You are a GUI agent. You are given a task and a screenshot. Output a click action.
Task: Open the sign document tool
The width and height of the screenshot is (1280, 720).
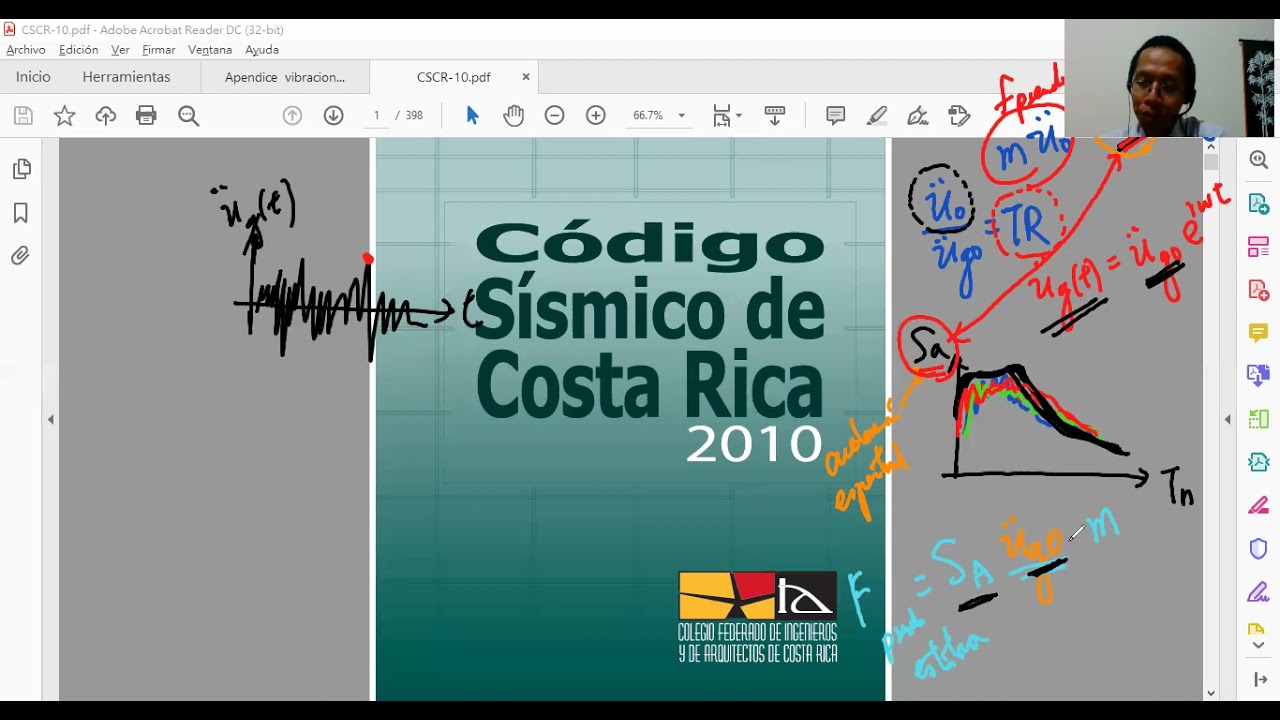[x=918, y=116]
